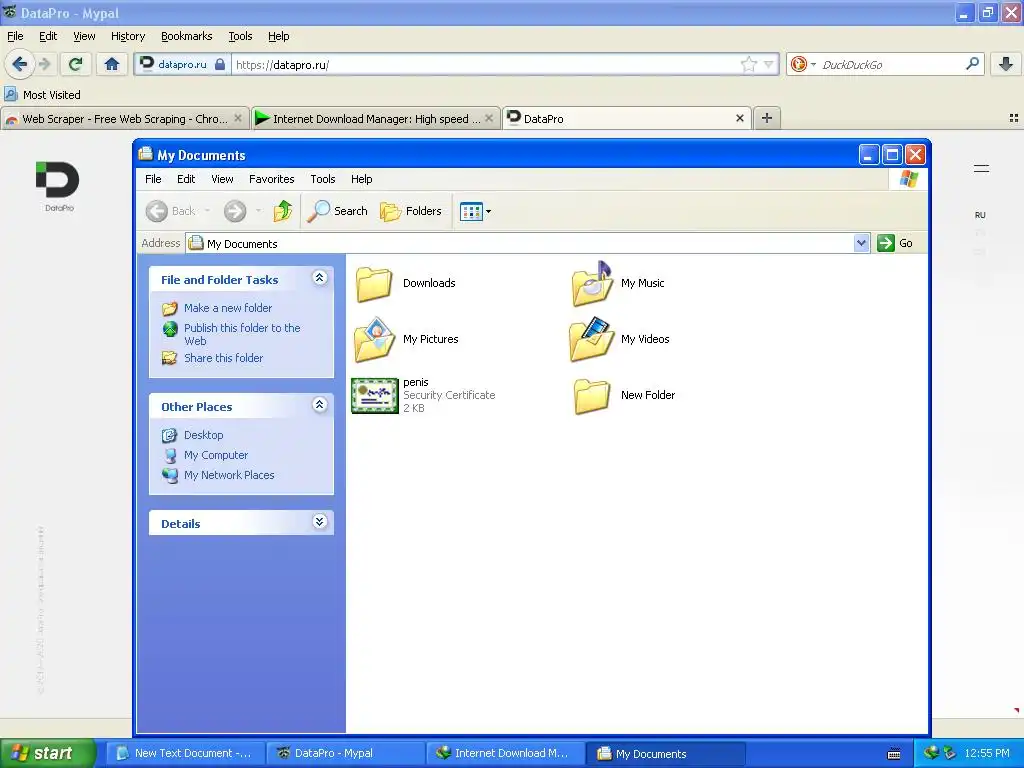
Task: Open the browser Bookmarks menu
Action: click(187, 36)
